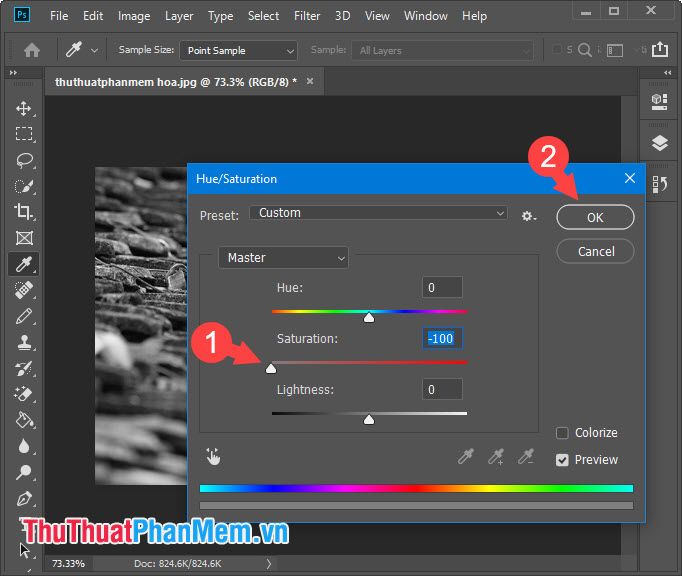Click the Cancel button
This screenshot has height=576, width=682.
595,251
